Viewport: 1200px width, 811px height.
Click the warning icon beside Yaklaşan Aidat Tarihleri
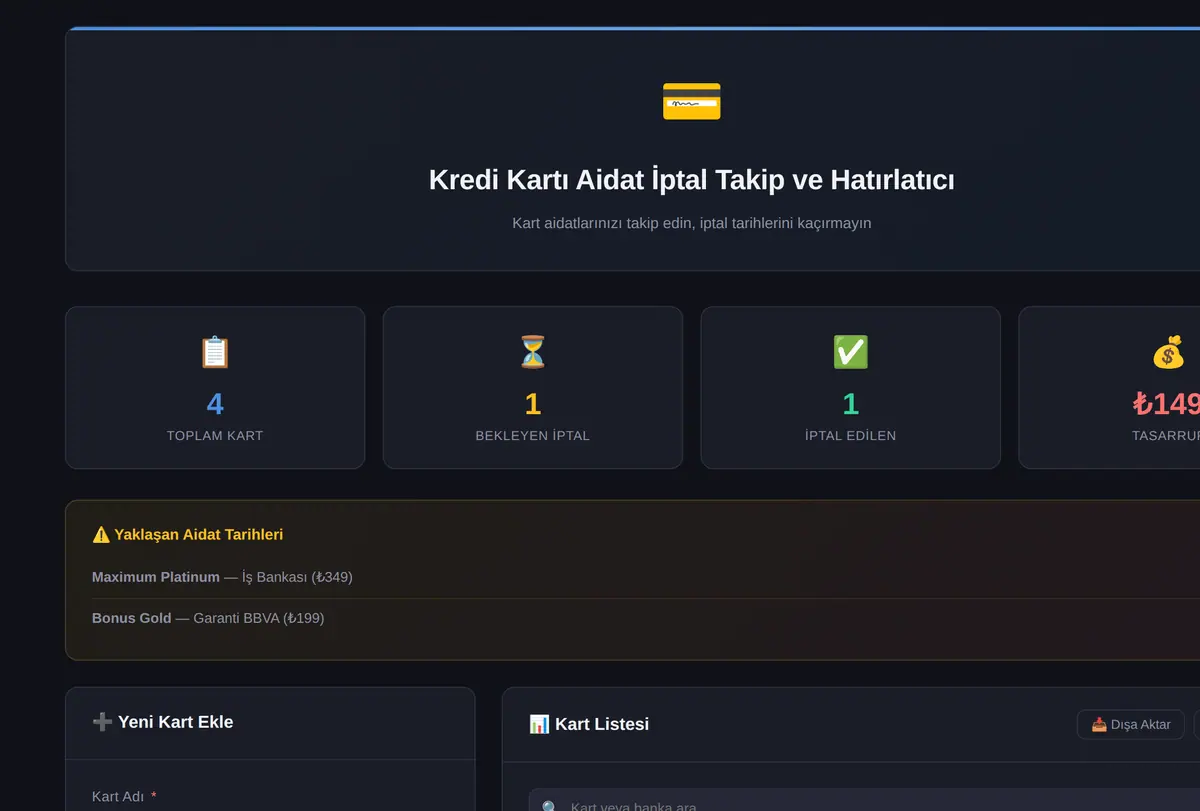(101, 535)
